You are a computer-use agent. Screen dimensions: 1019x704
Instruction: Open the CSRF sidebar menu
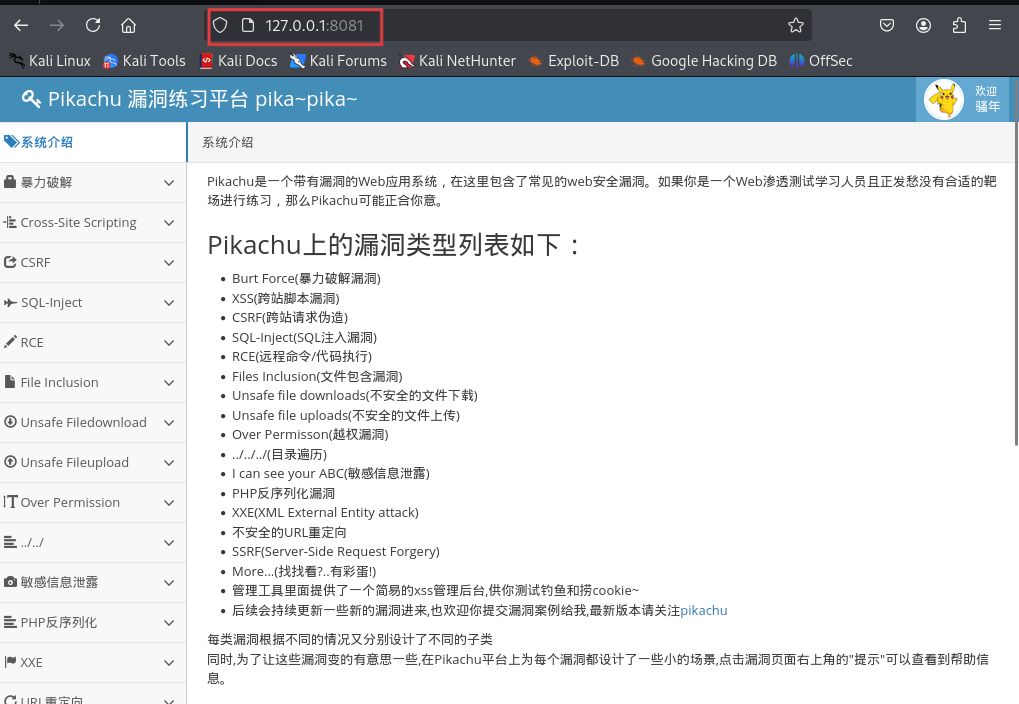click(x=93, y=263)
